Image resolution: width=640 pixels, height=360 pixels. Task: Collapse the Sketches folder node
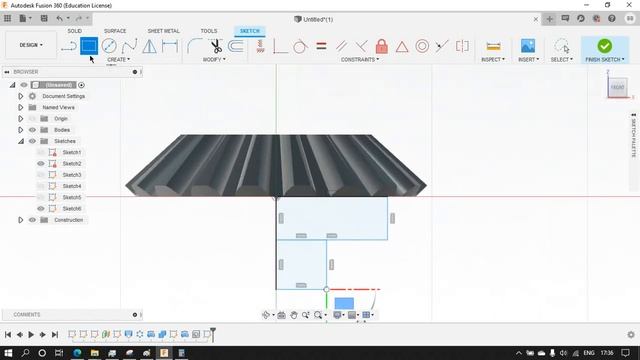(21, 141)
